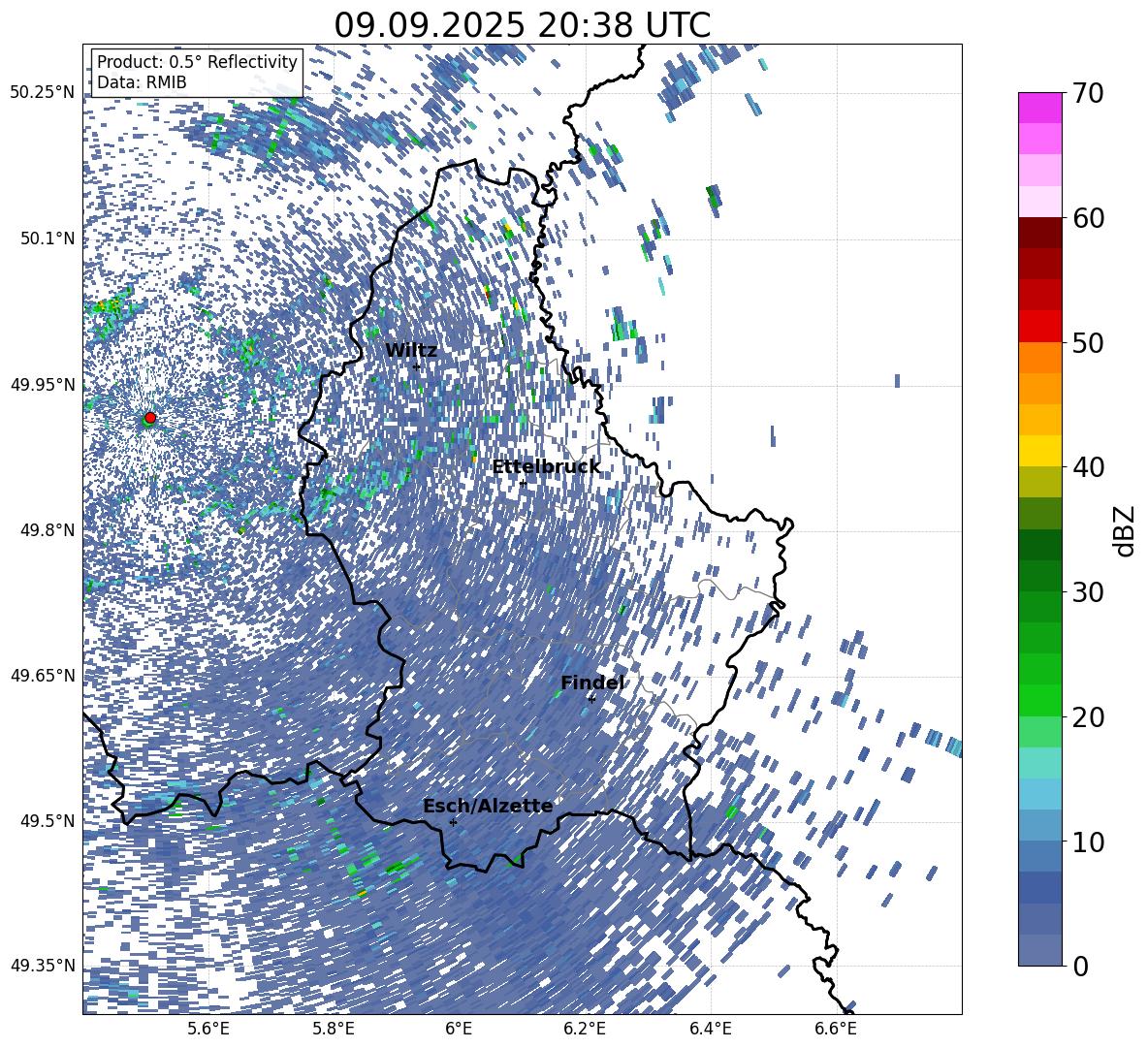Click the palest pink colorbar segment above 60
Viewport: 1148px width, 1048px height.
[1039, 202]
